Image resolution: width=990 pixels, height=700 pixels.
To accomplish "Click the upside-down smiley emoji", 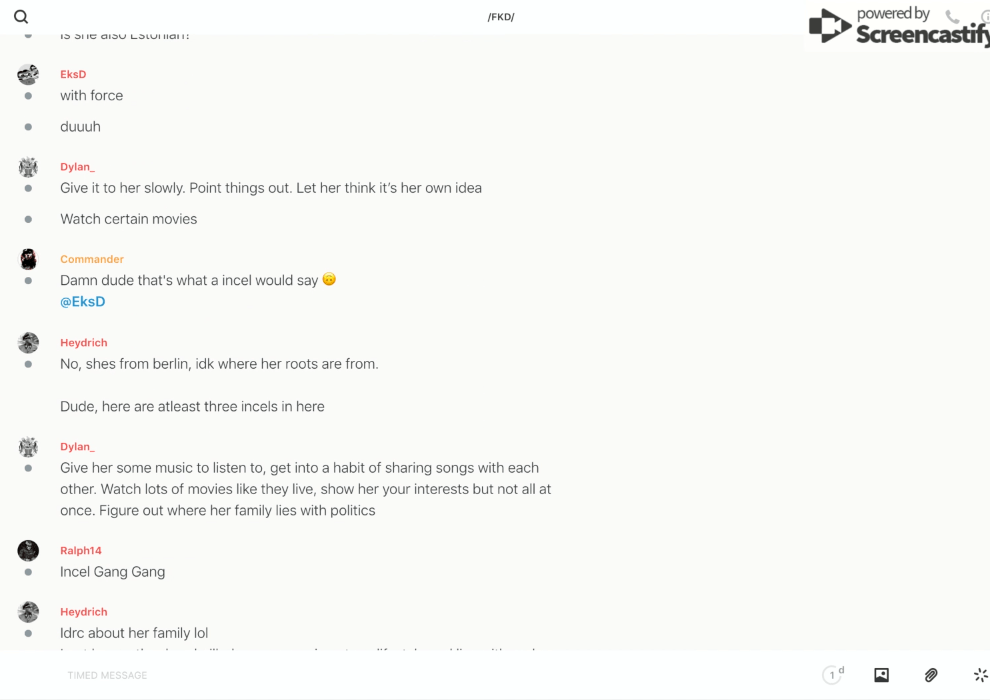I will click(329, 280).
